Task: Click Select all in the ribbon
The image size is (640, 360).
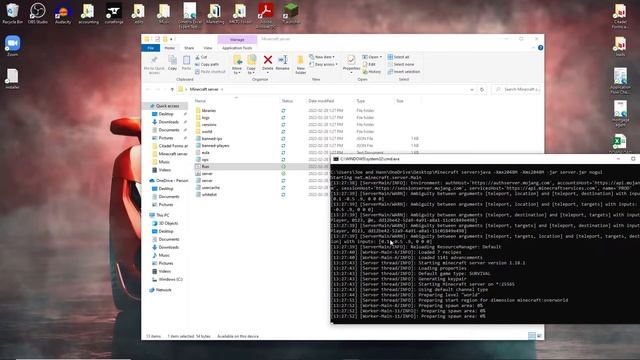Action: [x=398, y=57]
